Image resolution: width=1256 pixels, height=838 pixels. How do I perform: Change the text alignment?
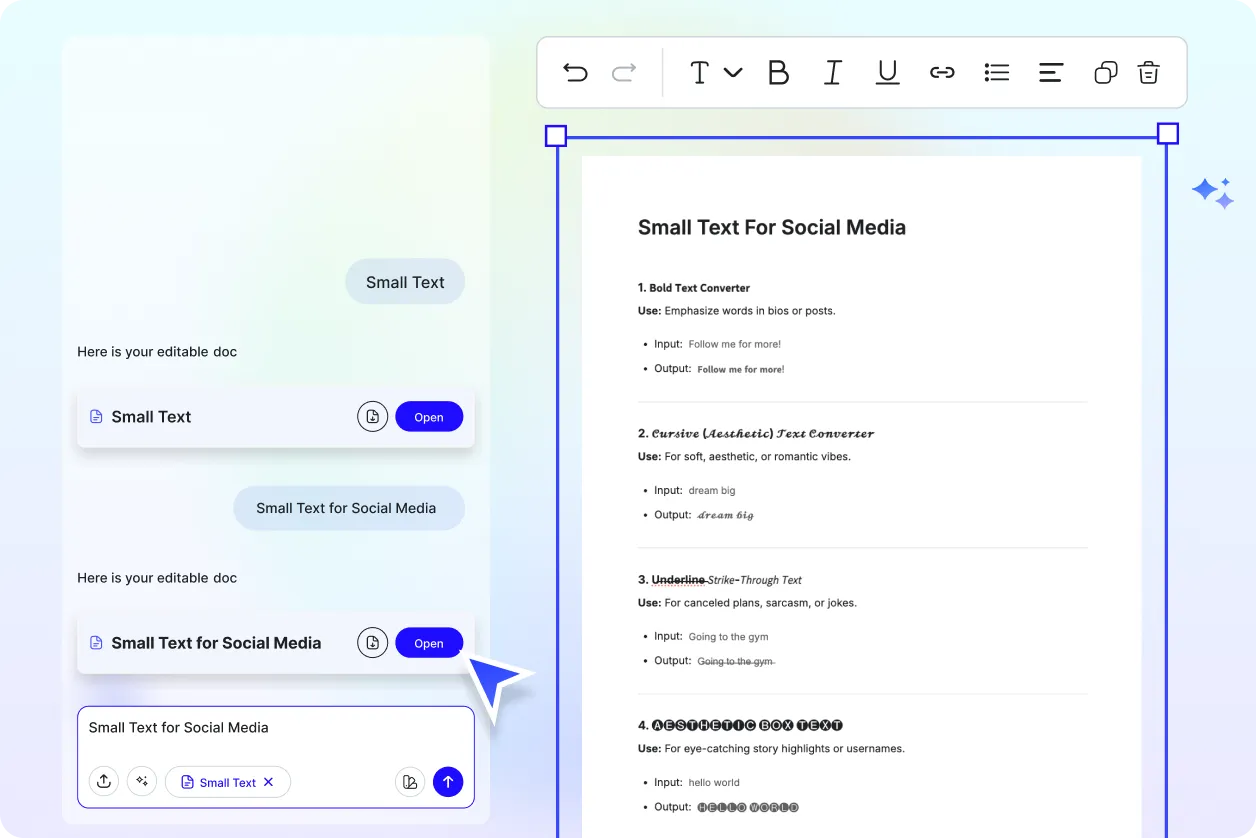[1050, 72]
